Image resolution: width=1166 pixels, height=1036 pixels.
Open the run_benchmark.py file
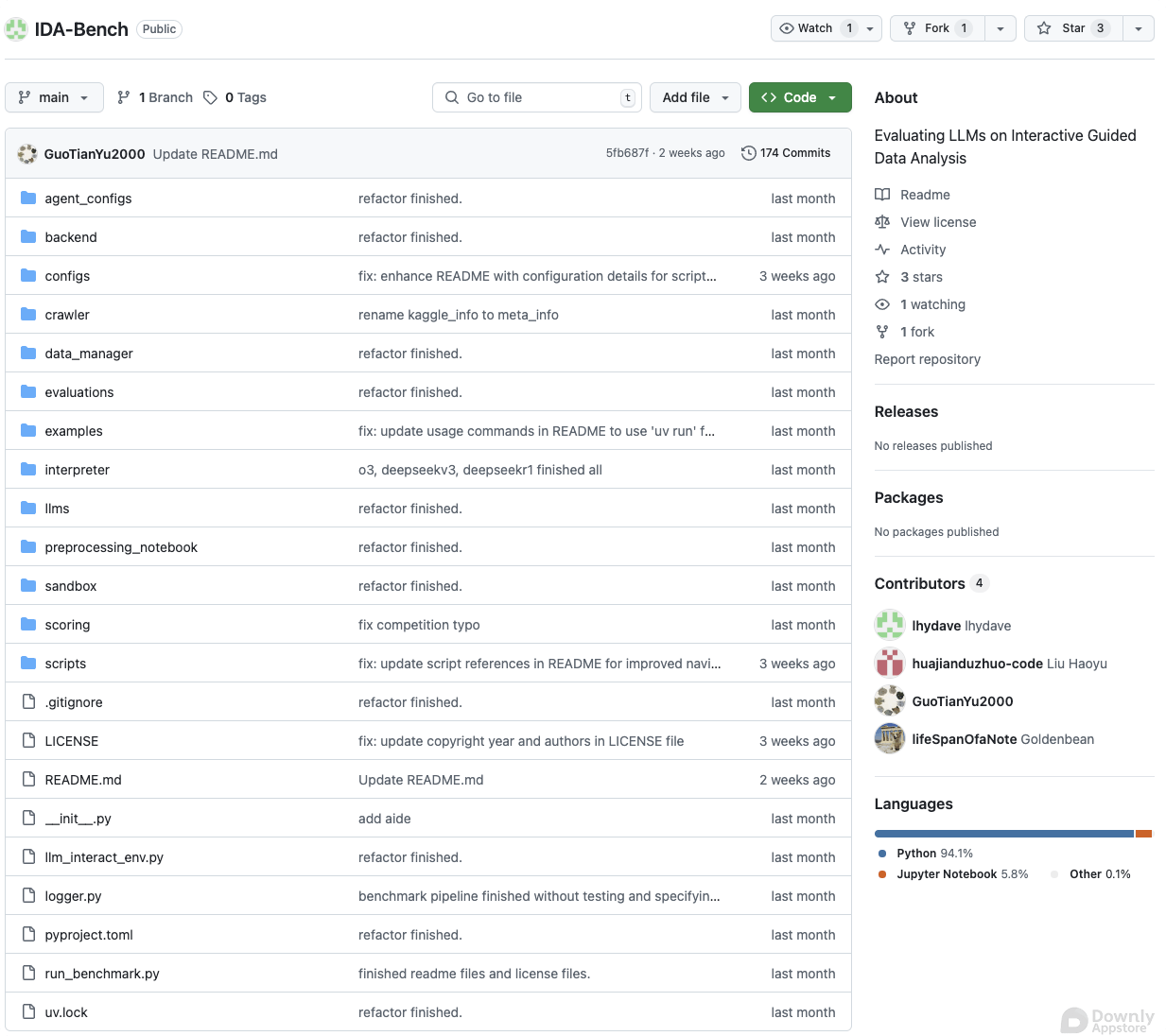pyautogui.click(x=102, y=974)
